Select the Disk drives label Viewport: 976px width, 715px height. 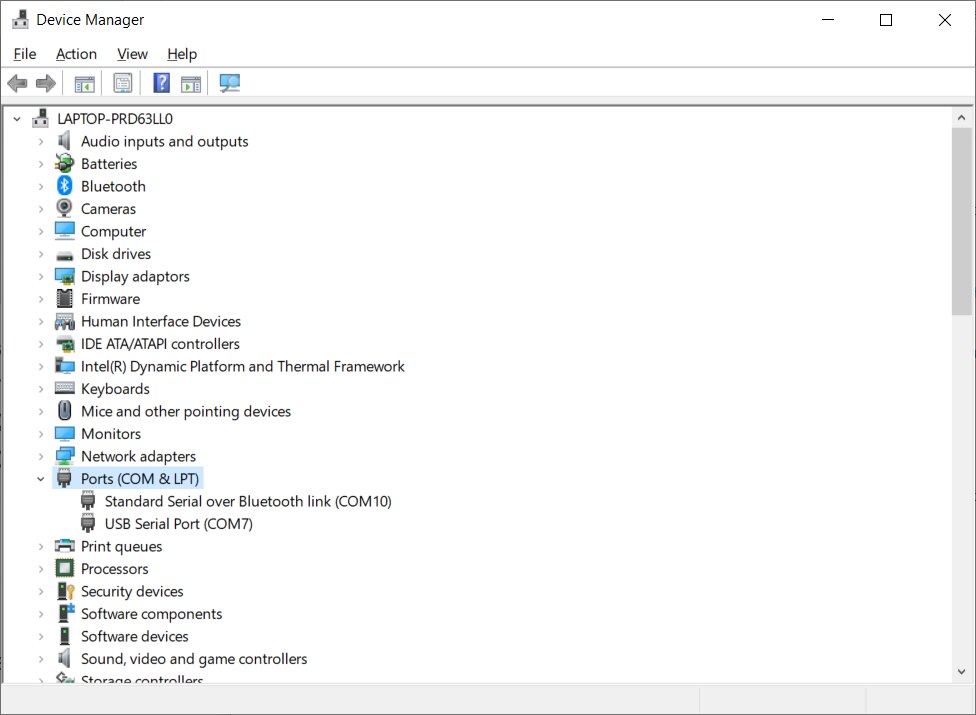(116, 253)
